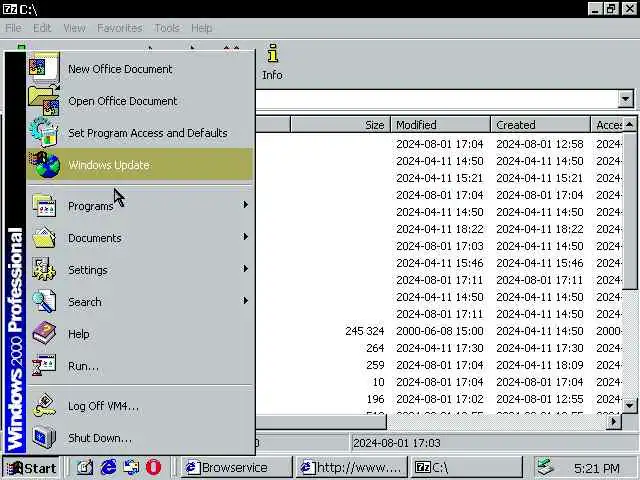Choose Log Off VM4 entry
This screenshot has height=480, width=640.
[140, 406]
